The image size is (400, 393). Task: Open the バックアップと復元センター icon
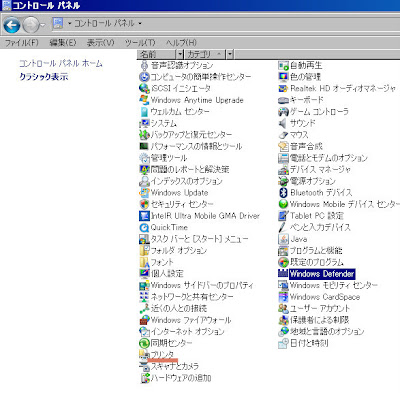[144, 135]
